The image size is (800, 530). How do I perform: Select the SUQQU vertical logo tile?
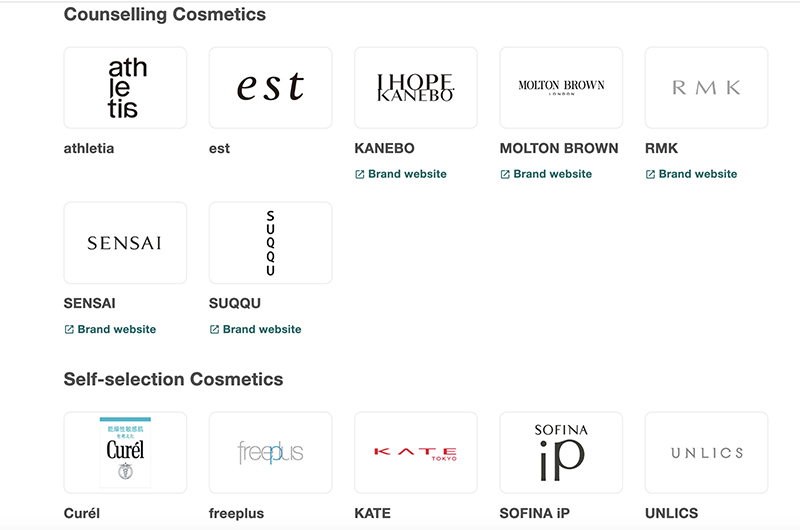point(270,243)
